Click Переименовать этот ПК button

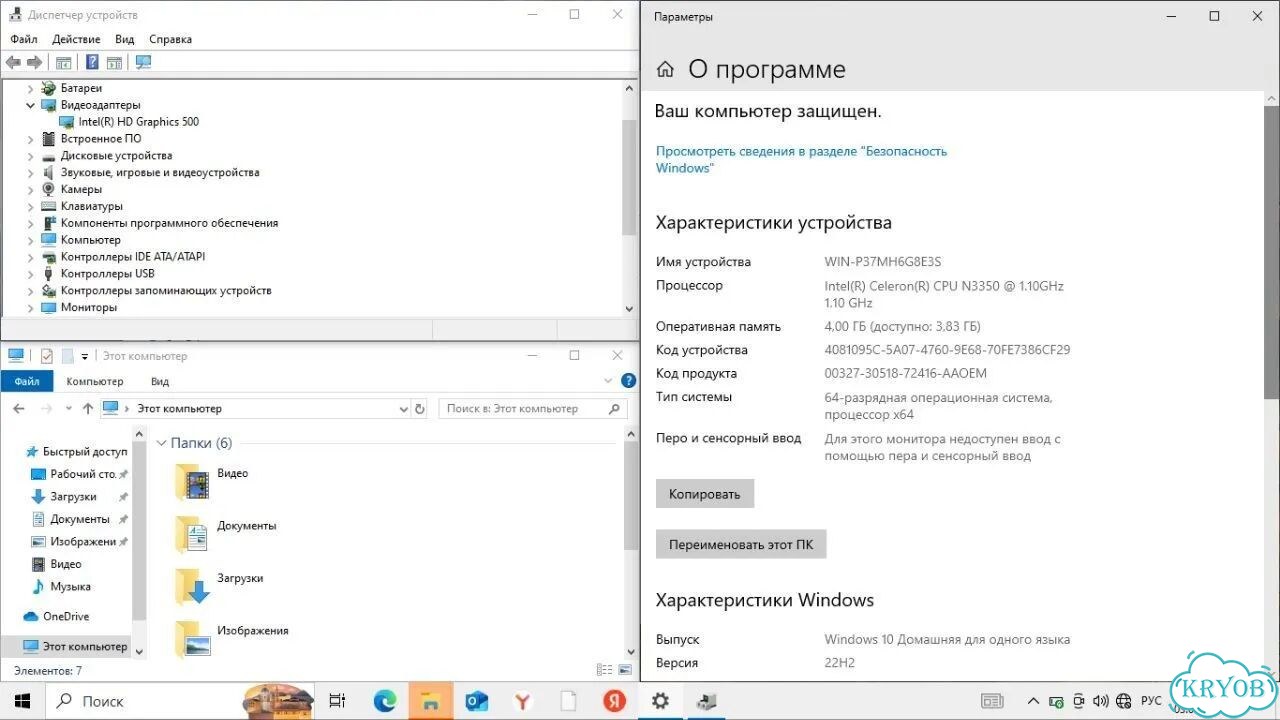[x=741, y=545]
